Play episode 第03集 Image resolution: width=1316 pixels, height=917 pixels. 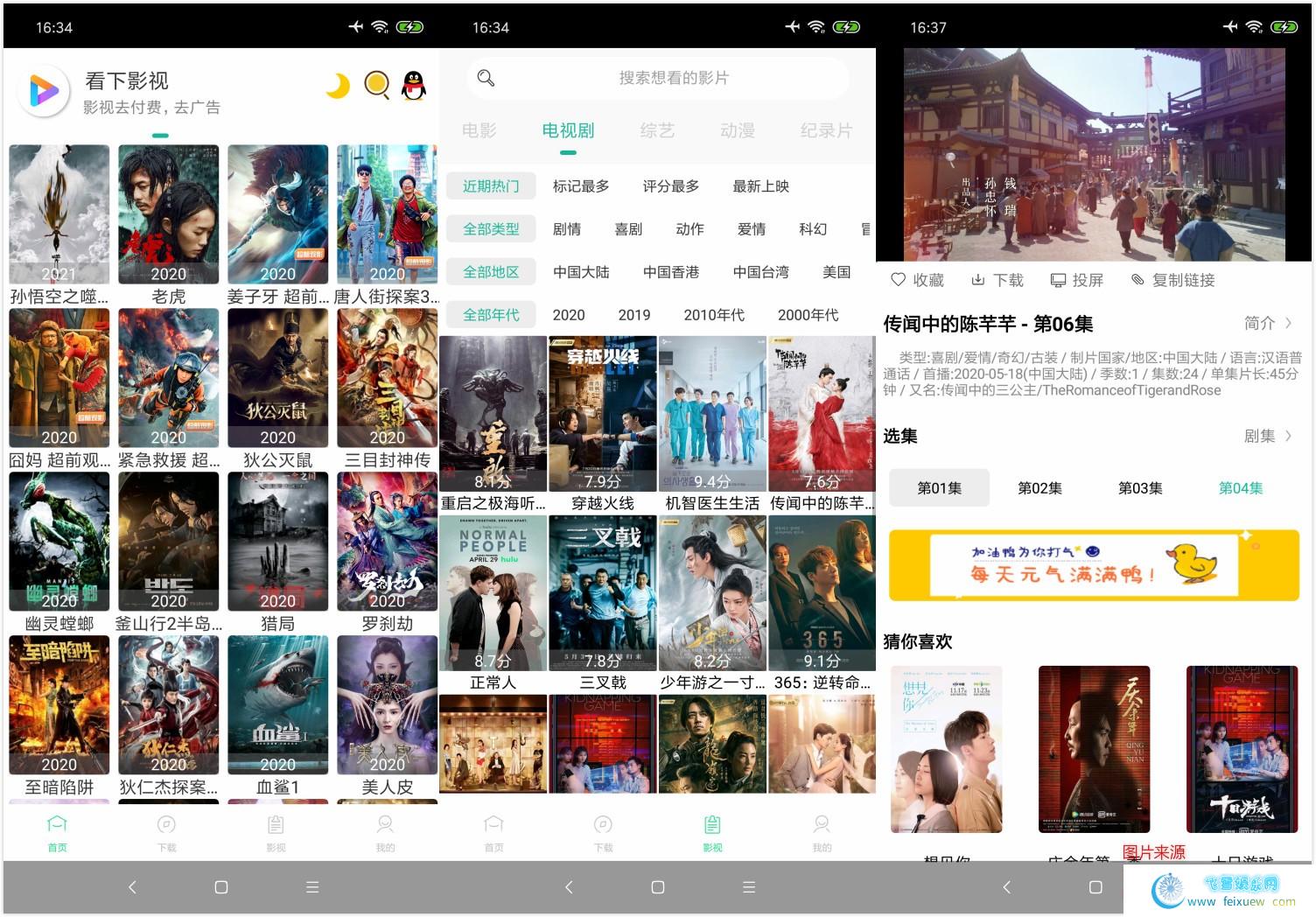click(1140, 488)
